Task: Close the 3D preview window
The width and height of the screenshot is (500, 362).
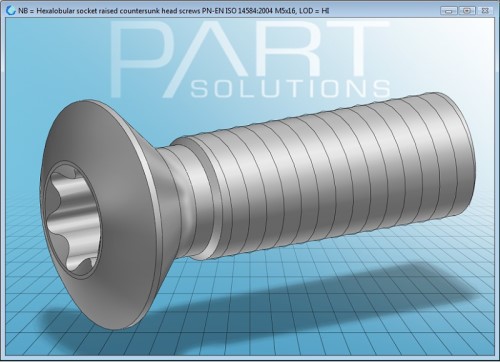Action: click(485, 11)
